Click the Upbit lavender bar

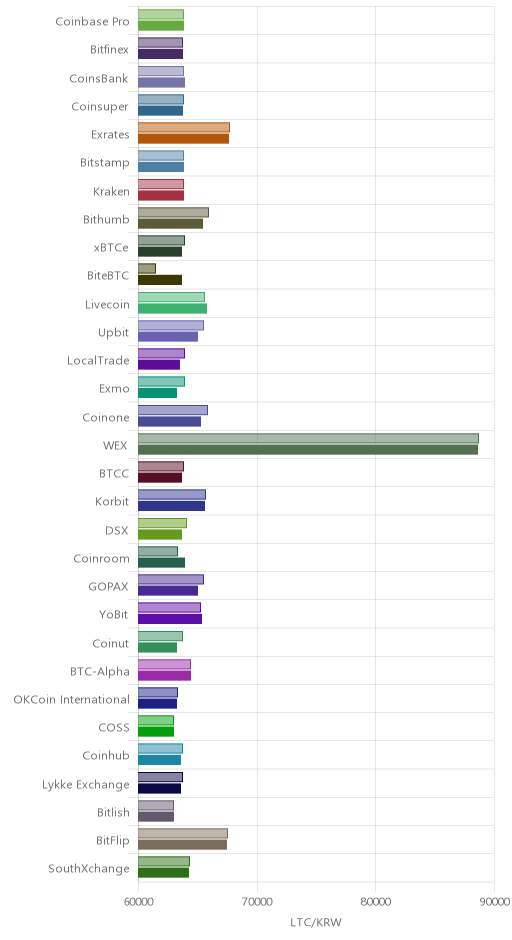point(171,326)
